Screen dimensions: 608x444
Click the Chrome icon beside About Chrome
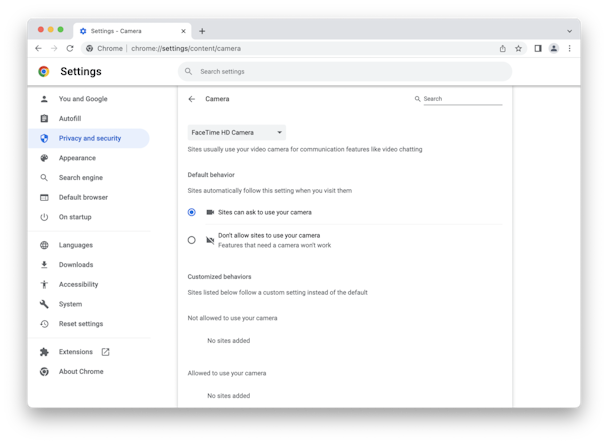click(44, 371)
